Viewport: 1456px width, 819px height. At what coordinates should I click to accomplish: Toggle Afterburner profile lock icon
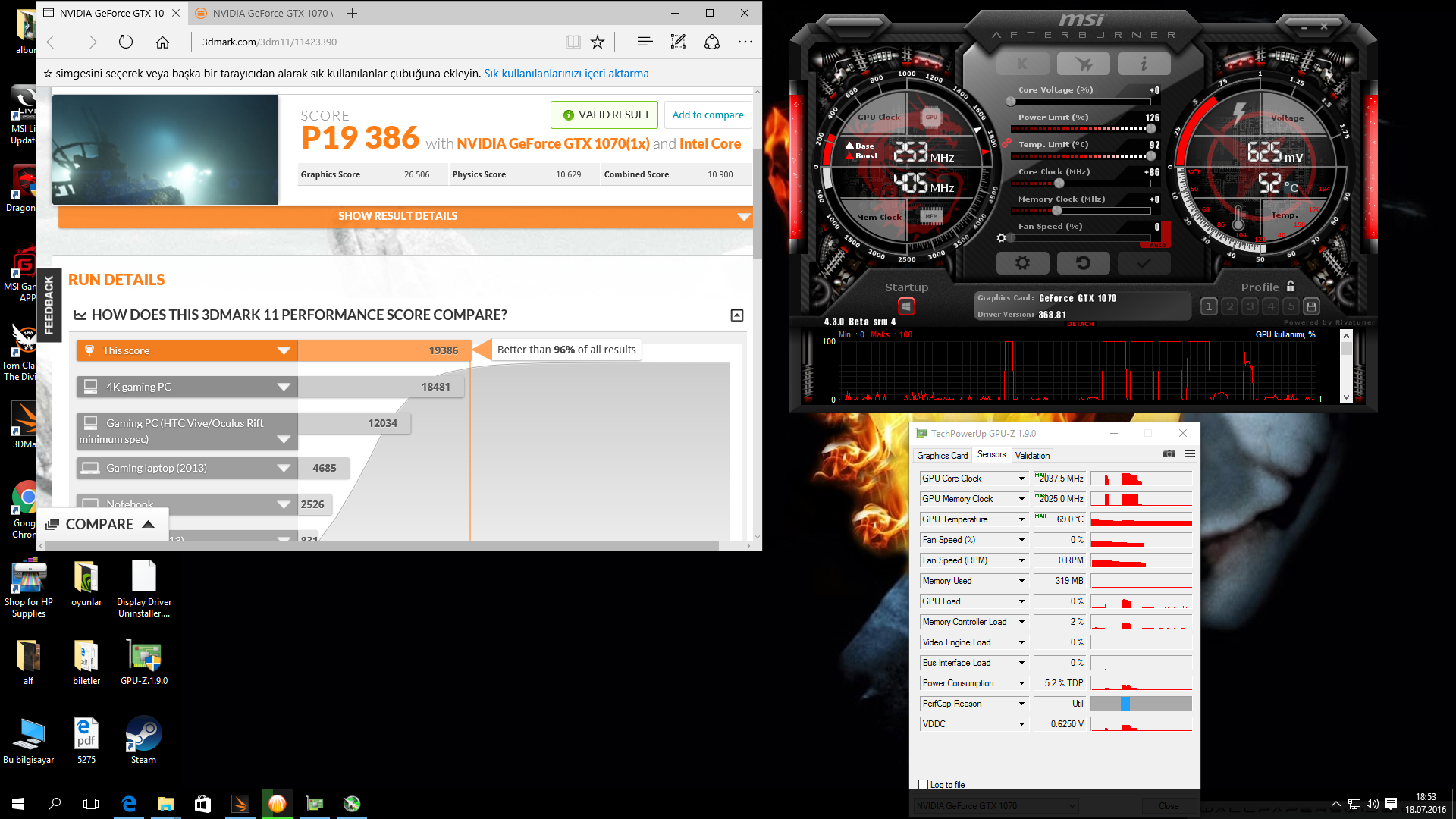click(1291, 286)
